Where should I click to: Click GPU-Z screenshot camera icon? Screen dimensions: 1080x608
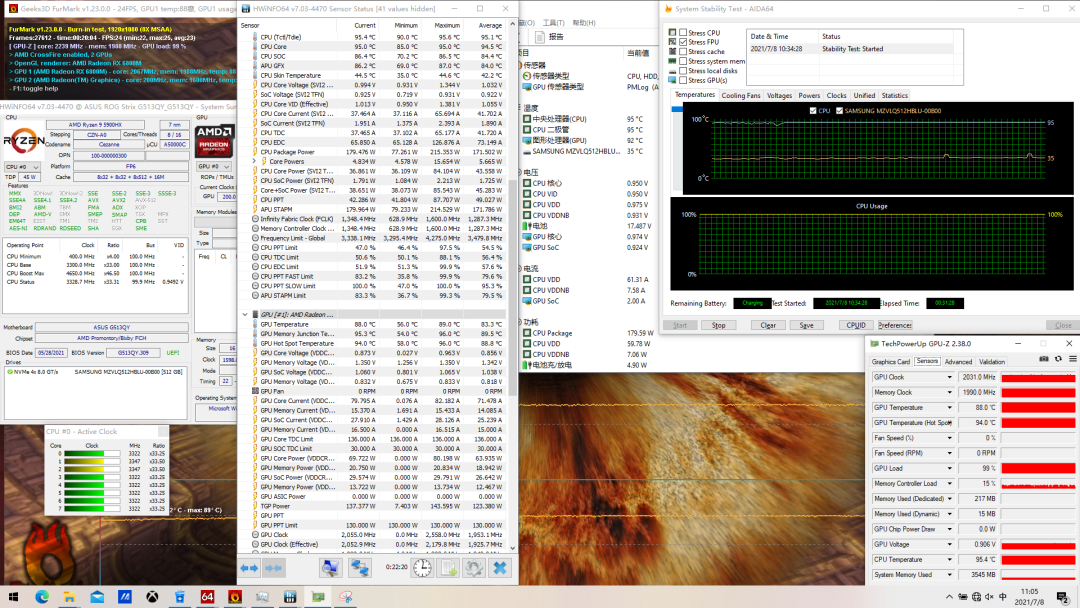[x=1043, y=361]
